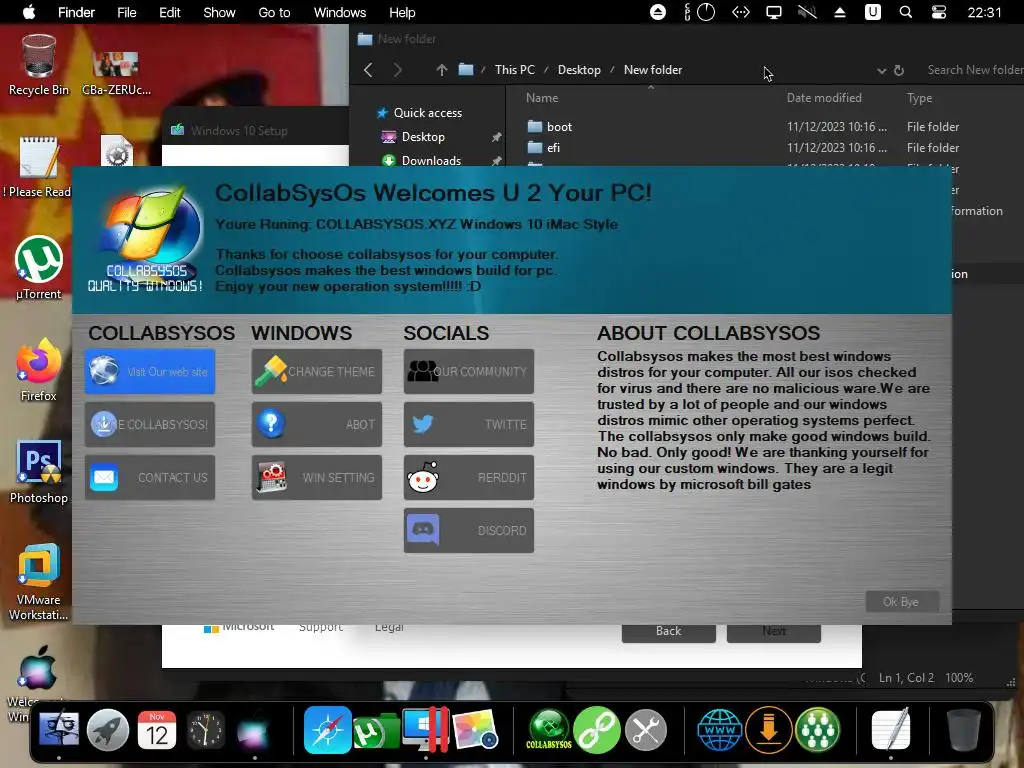Open the trash can in the dock
Viewport: 1024px width, 768px height.
[963, 729]
